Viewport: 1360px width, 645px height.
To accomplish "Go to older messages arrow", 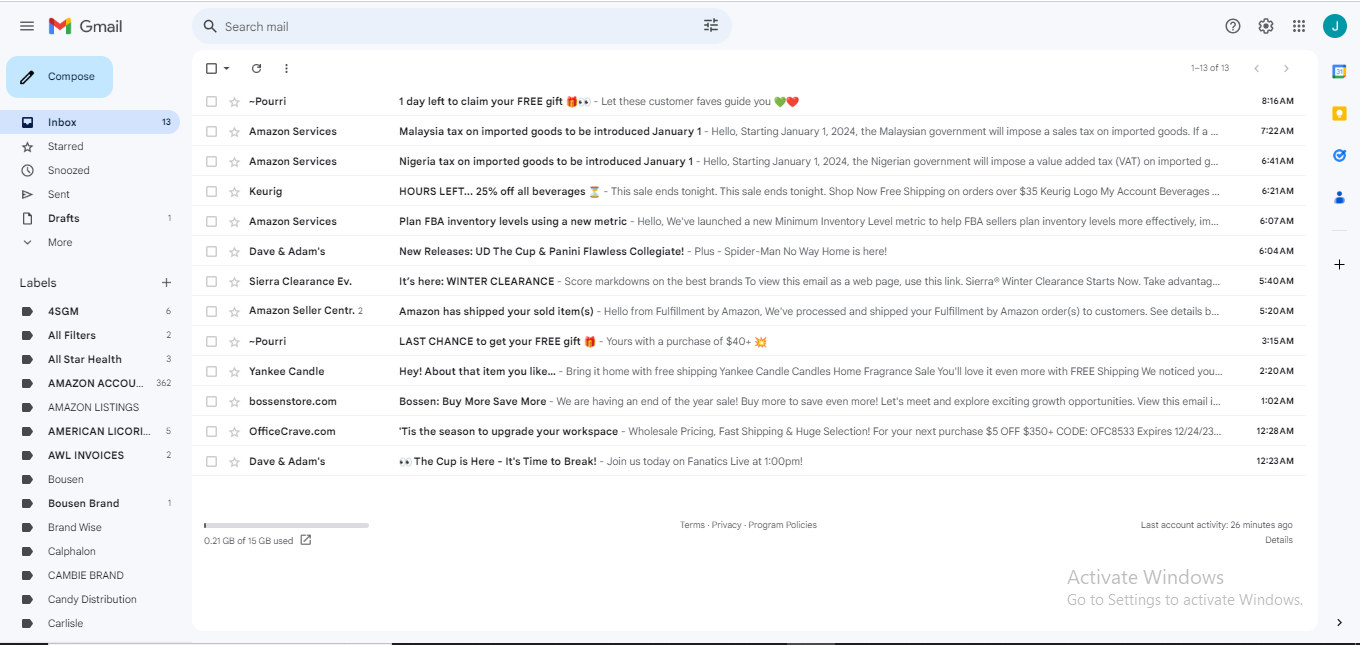I will 1286,68.
